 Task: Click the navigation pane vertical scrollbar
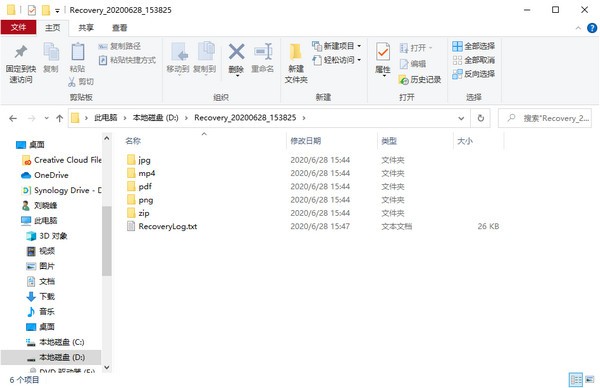(x=107, y=241)
